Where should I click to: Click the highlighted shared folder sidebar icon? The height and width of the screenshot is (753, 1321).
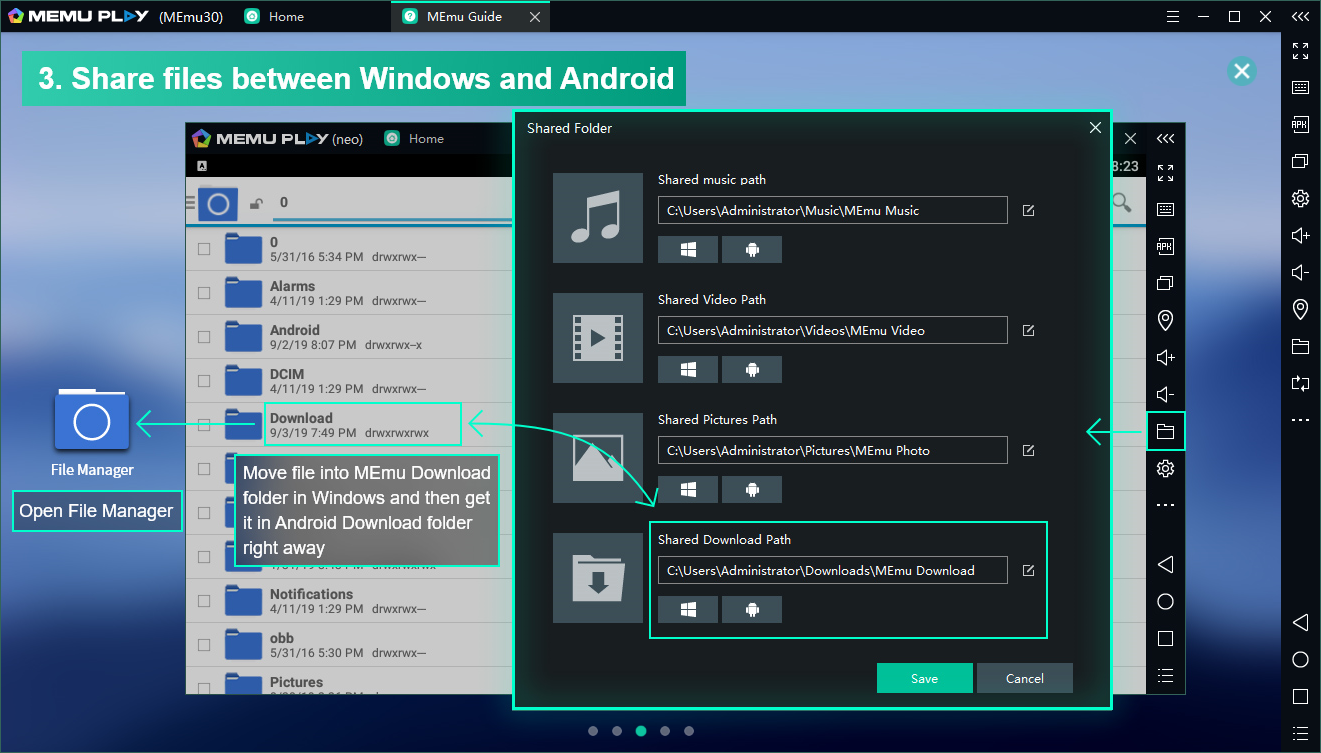(x=1165, y=432)
